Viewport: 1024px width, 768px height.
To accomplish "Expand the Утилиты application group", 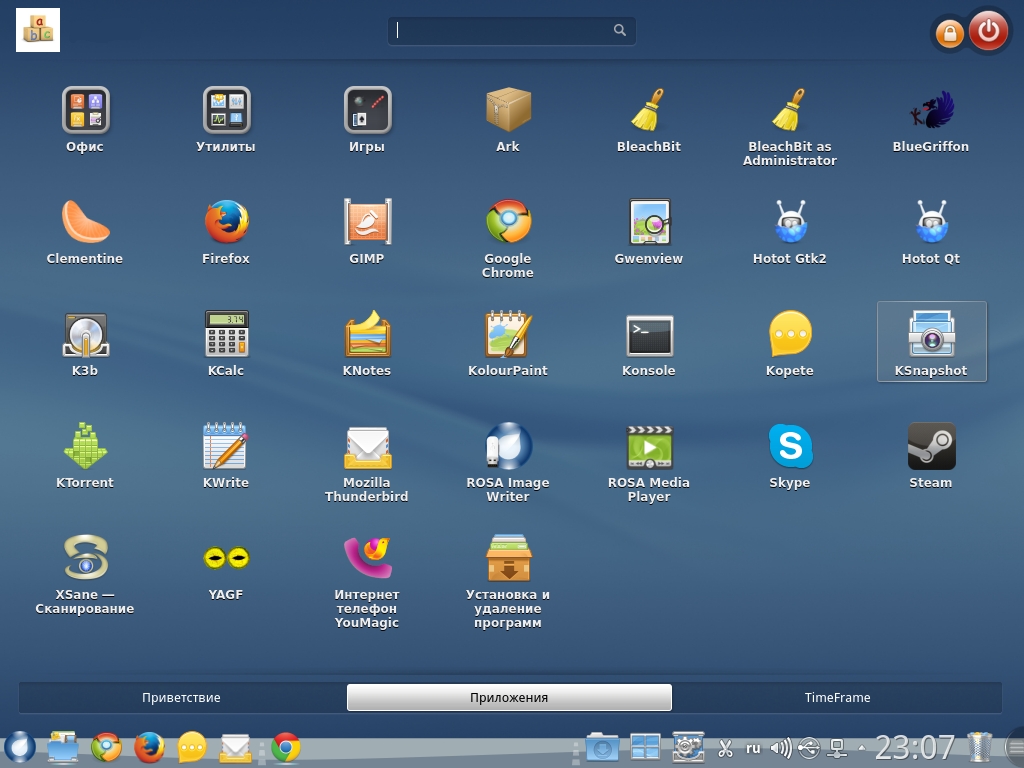I will 226,112.
